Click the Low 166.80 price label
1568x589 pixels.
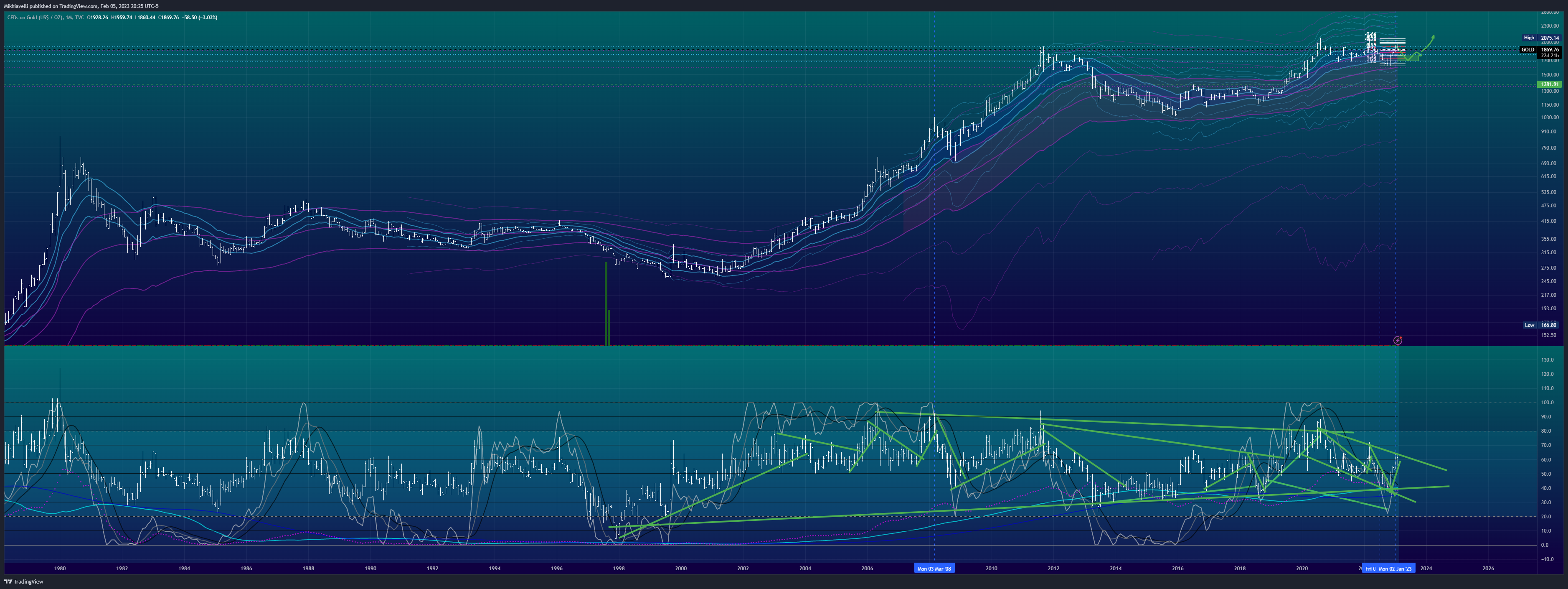(1541, 325)
